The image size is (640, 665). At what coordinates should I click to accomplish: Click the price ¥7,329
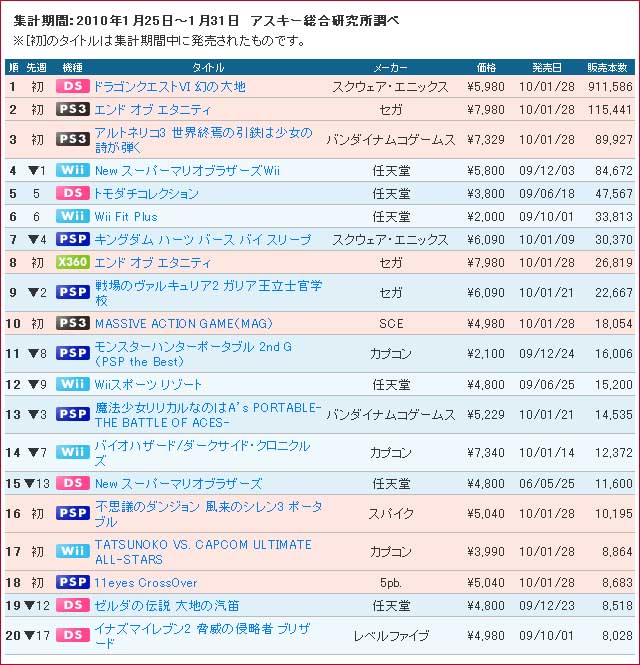tap(486, 140)
